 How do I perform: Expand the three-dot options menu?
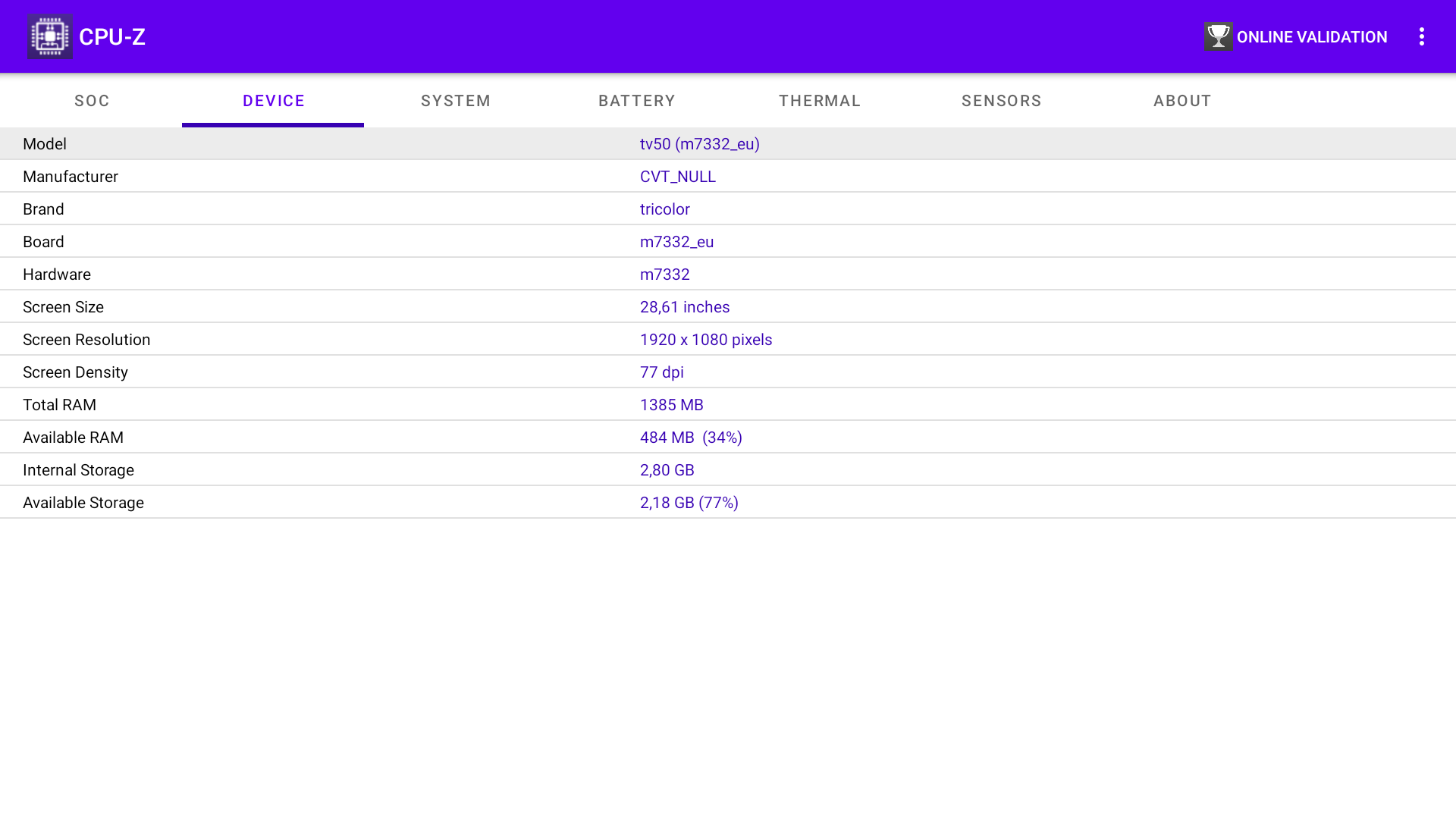[1423, 37]
